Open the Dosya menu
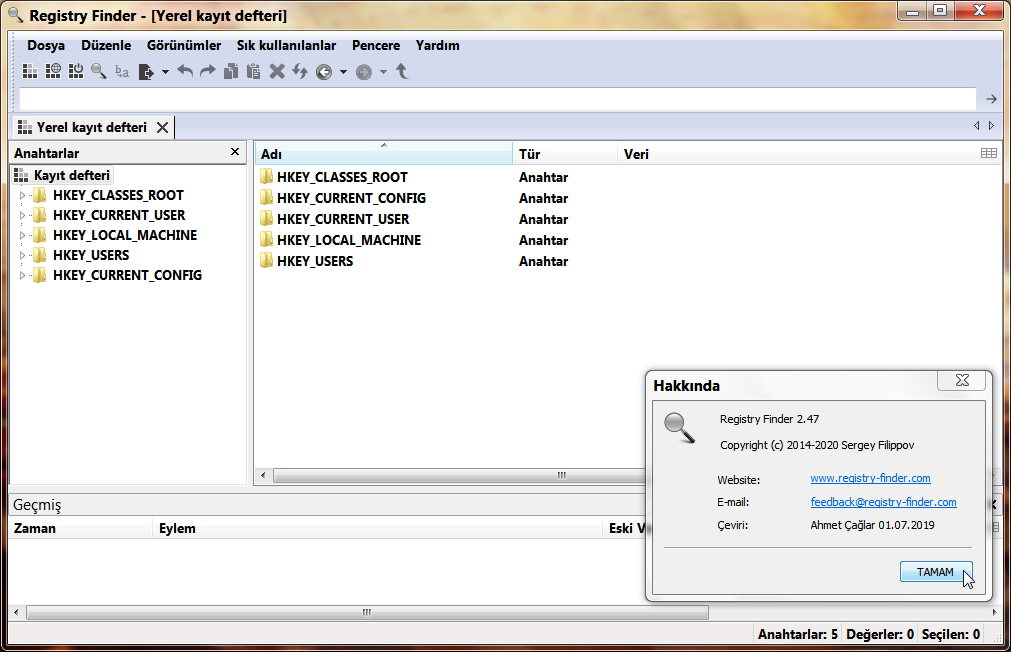Screen dimensions: 1011x652 click(46, 45)
